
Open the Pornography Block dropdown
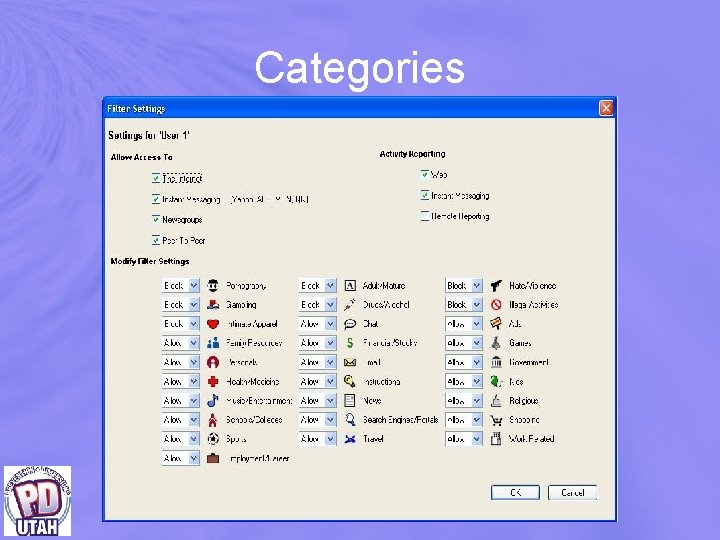(x=180, y=286)
